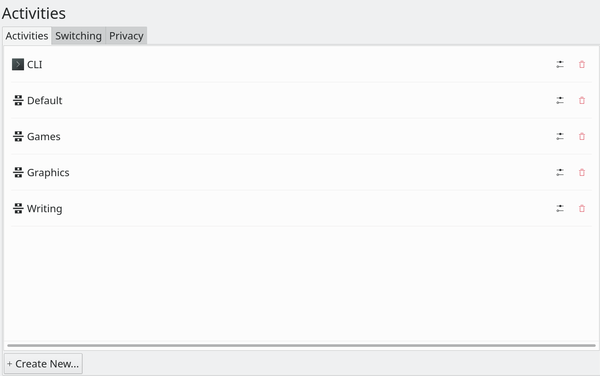Delete the Graphics activity
The image size is (600, 376).
(x=582, y=173)
